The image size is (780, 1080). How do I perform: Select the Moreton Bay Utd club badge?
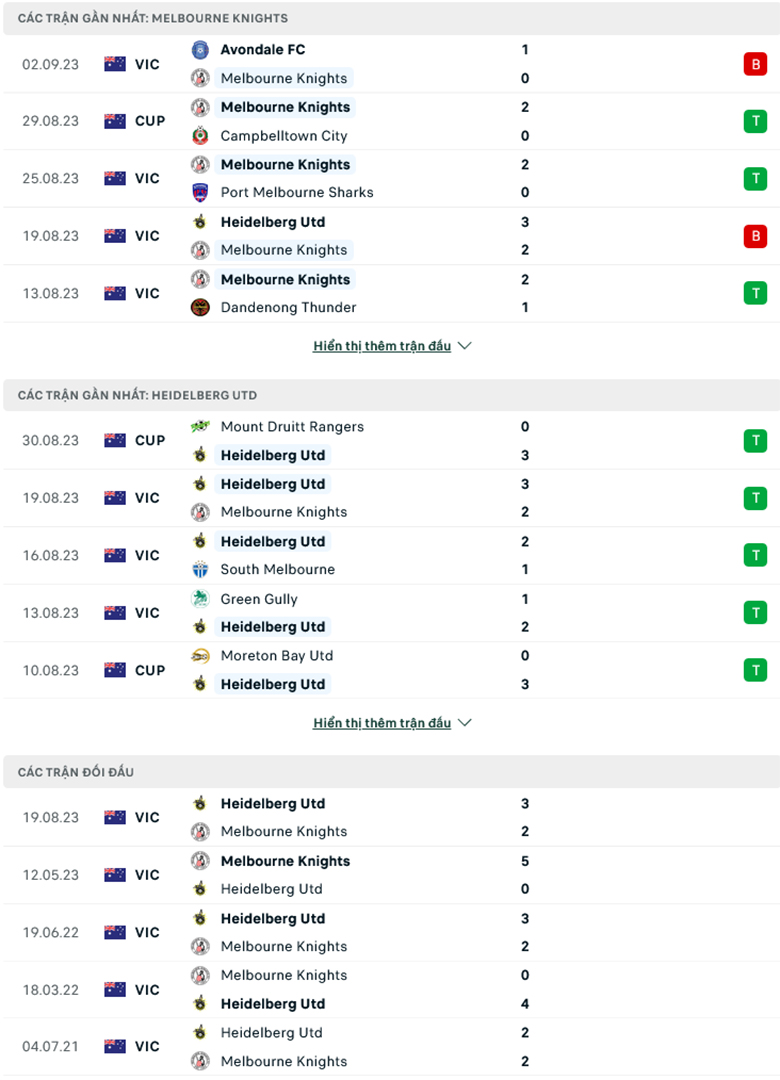tap(200, 656)
